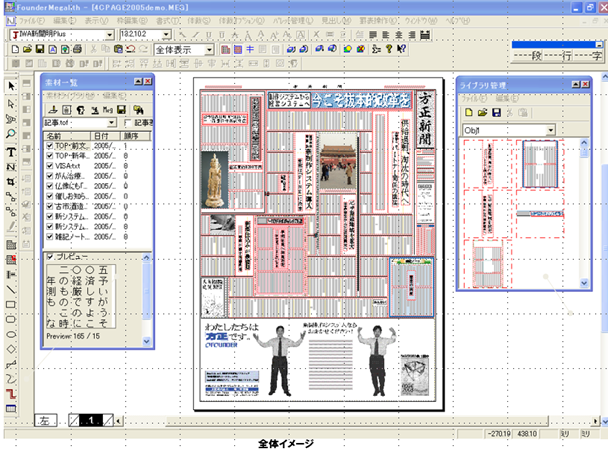This screenshot has width=608, height=449.
Task: Open the Obj1 library dropdown
Action: [551, 130]
